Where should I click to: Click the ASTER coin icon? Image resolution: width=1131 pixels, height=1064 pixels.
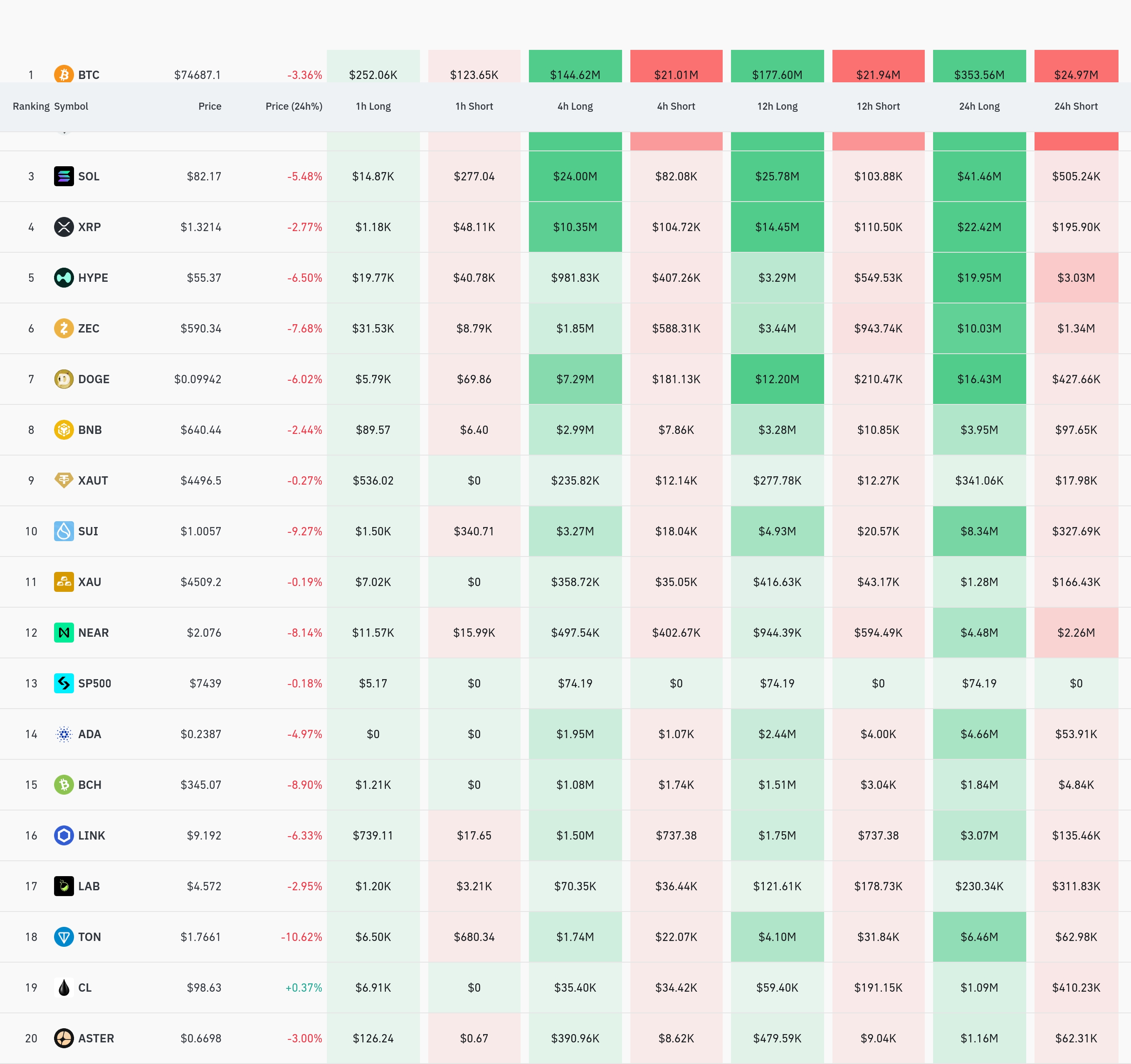(x=64, y=1038)
